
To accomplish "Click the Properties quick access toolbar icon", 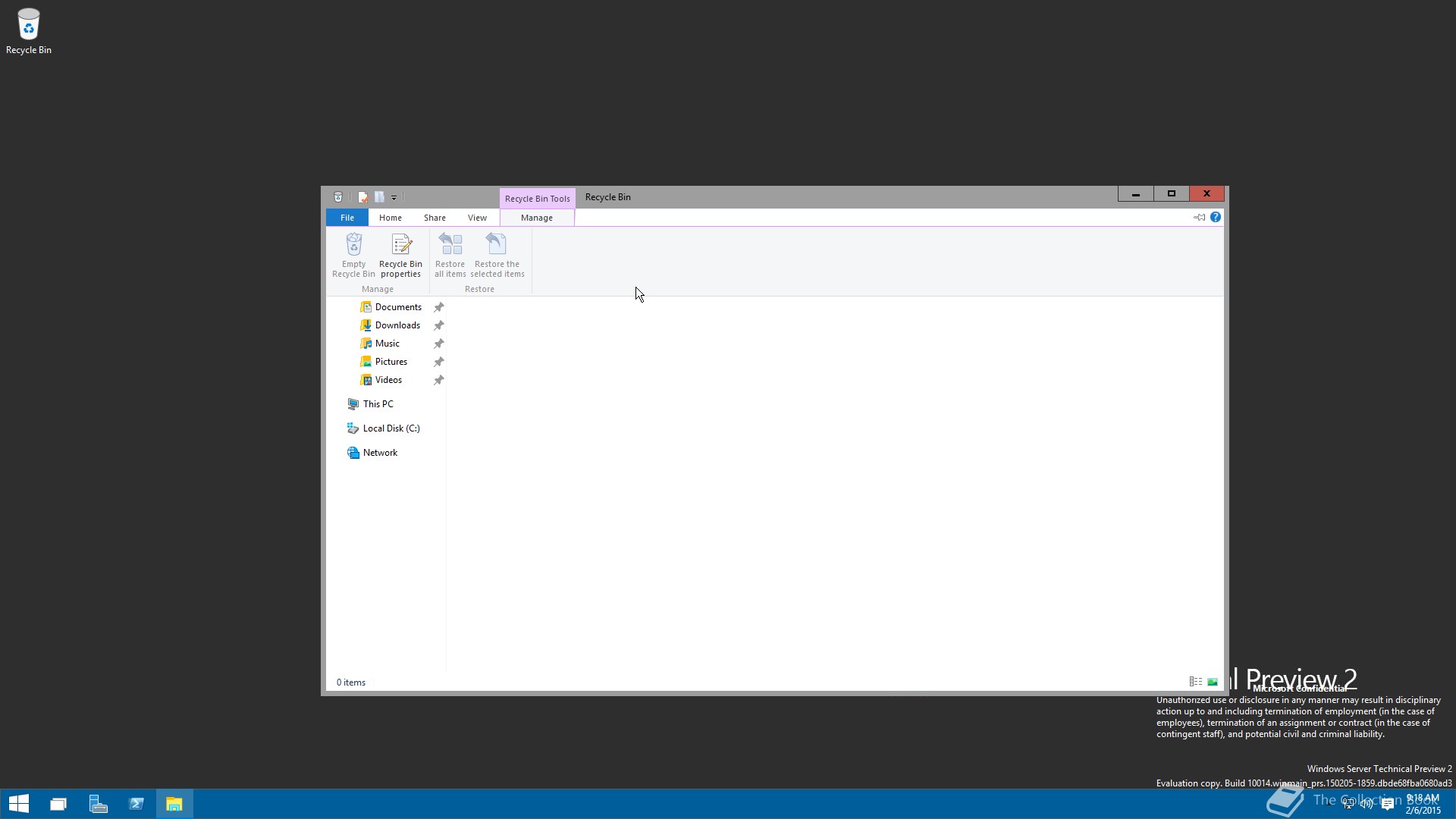I will 362,197.
